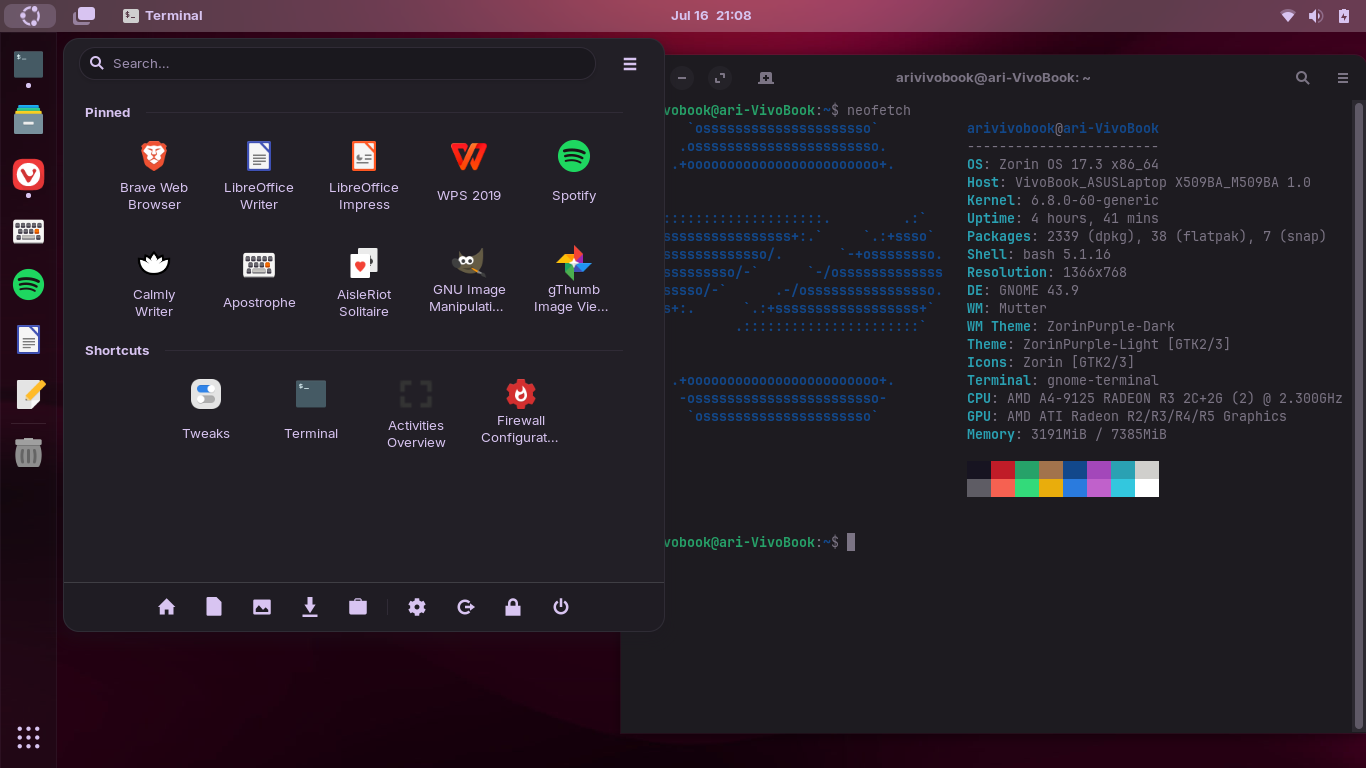Click the 'GPU: AMD ATI Radeon' line

(1127, 416)
